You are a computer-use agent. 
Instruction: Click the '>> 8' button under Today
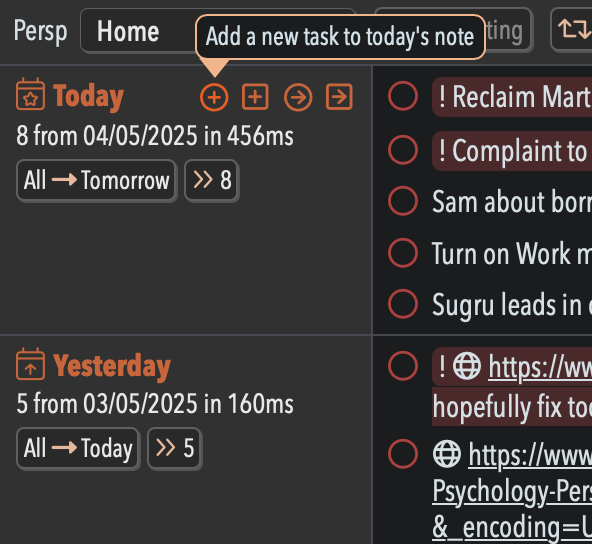click(x=212, y=180)
